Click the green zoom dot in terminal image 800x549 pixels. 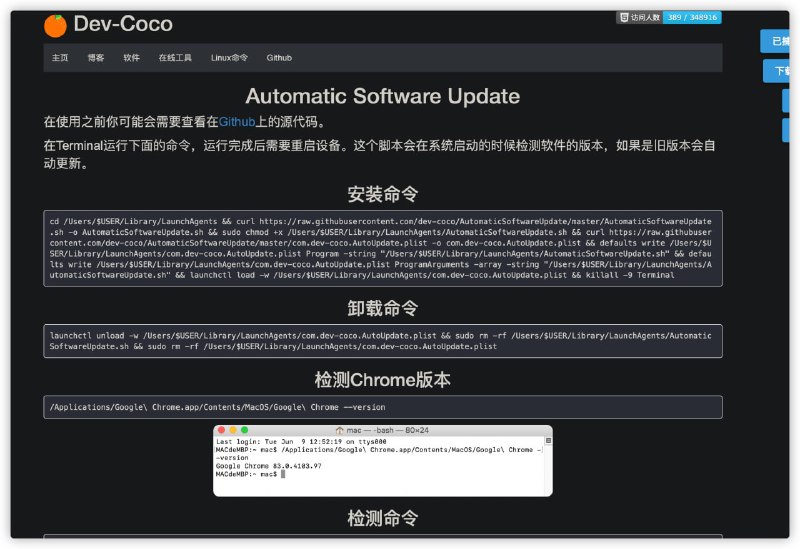click(x=244, y=430)
